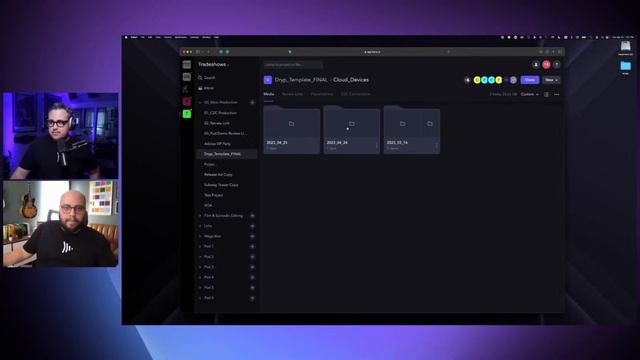Viewport: 640px width, 360px height.
Task: Add project to 00_Main Production team
Action: 252,102
